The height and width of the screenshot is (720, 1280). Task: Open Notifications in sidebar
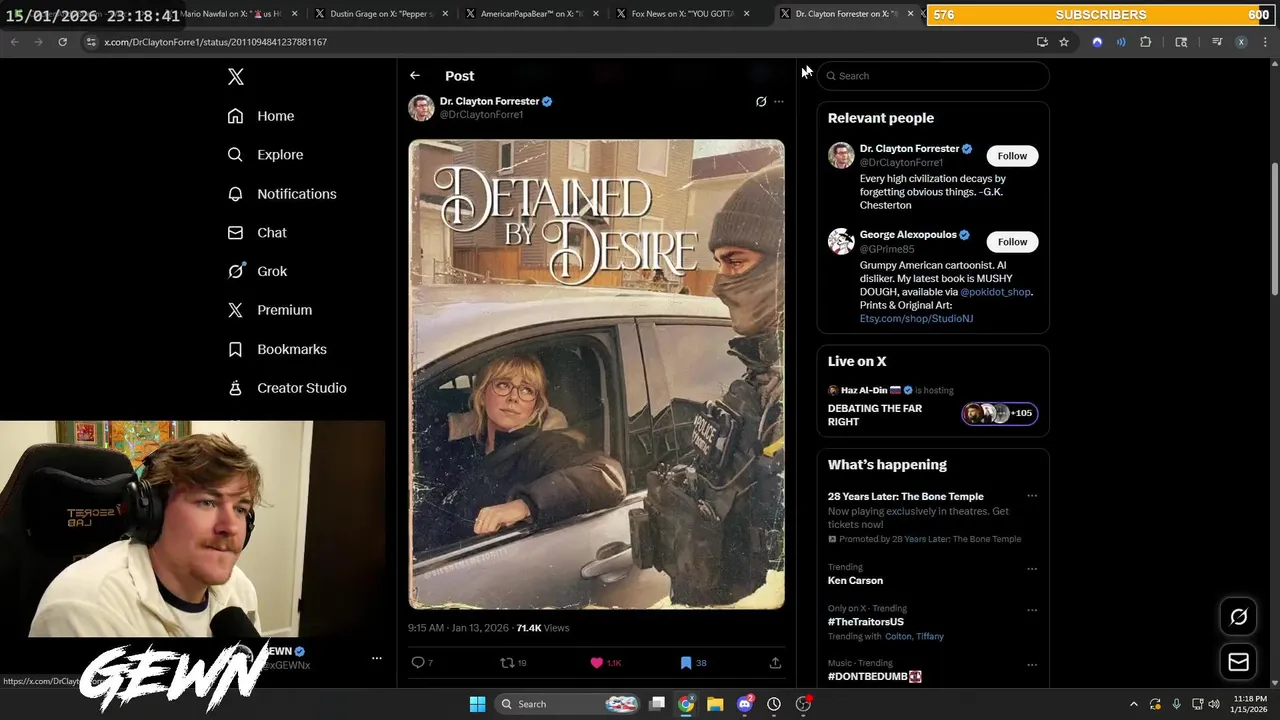tap(281, 194)
